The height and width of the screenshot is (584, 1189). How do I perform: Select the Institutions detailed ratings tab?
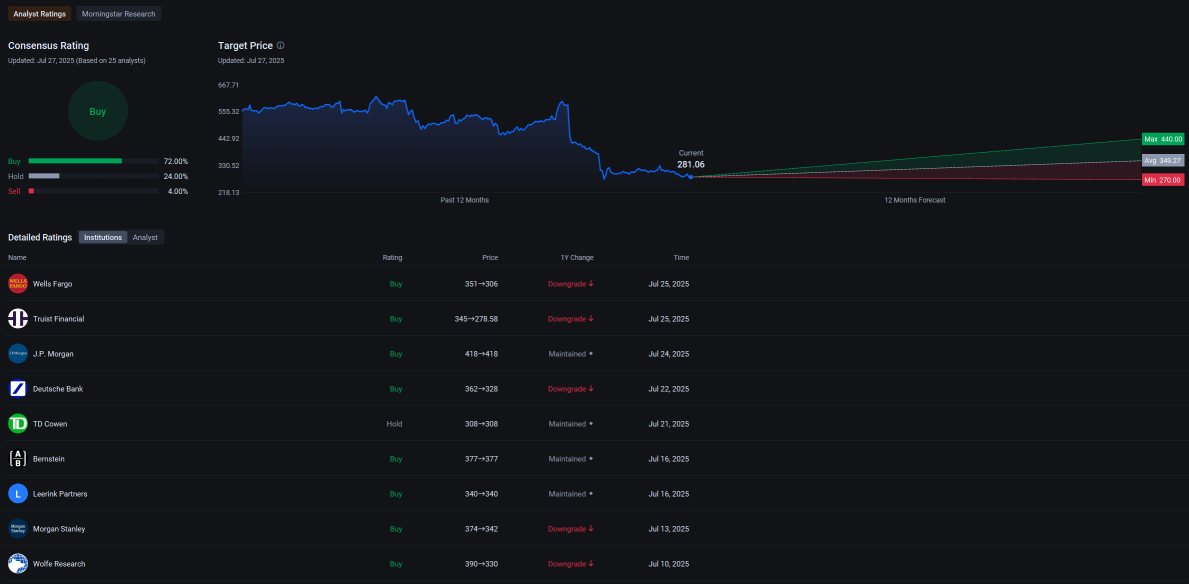click(103, 237)
